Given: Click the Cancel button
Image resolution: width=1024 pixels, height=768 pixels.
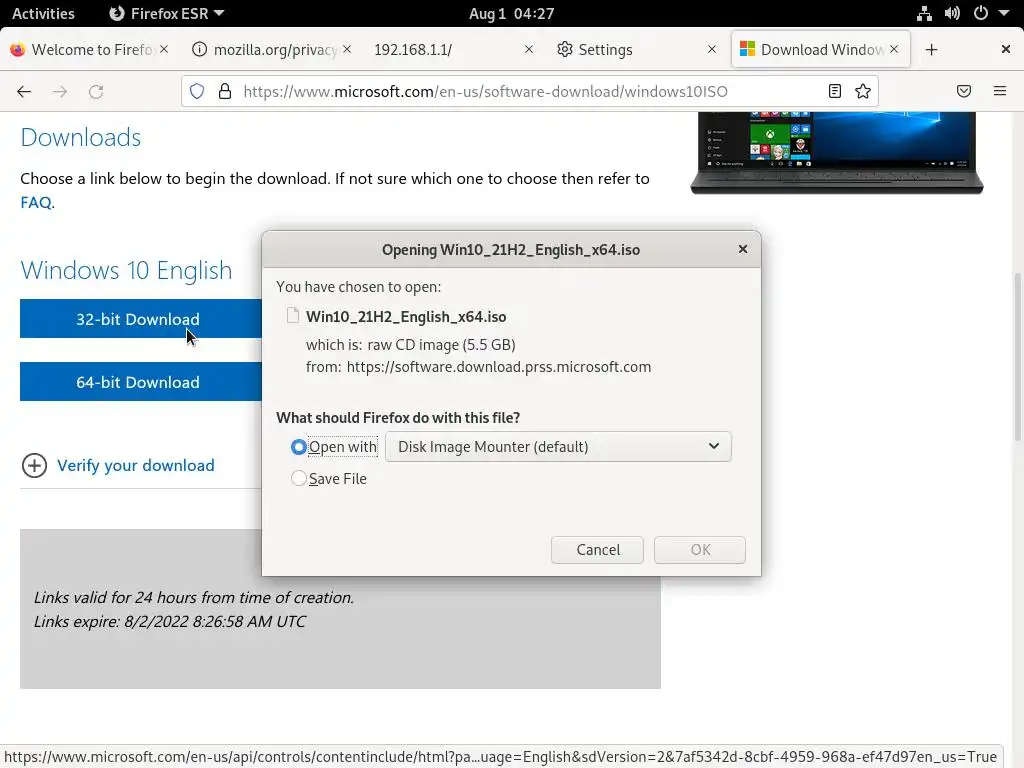Looking at the screenshot, I should [x=598, y=550].
